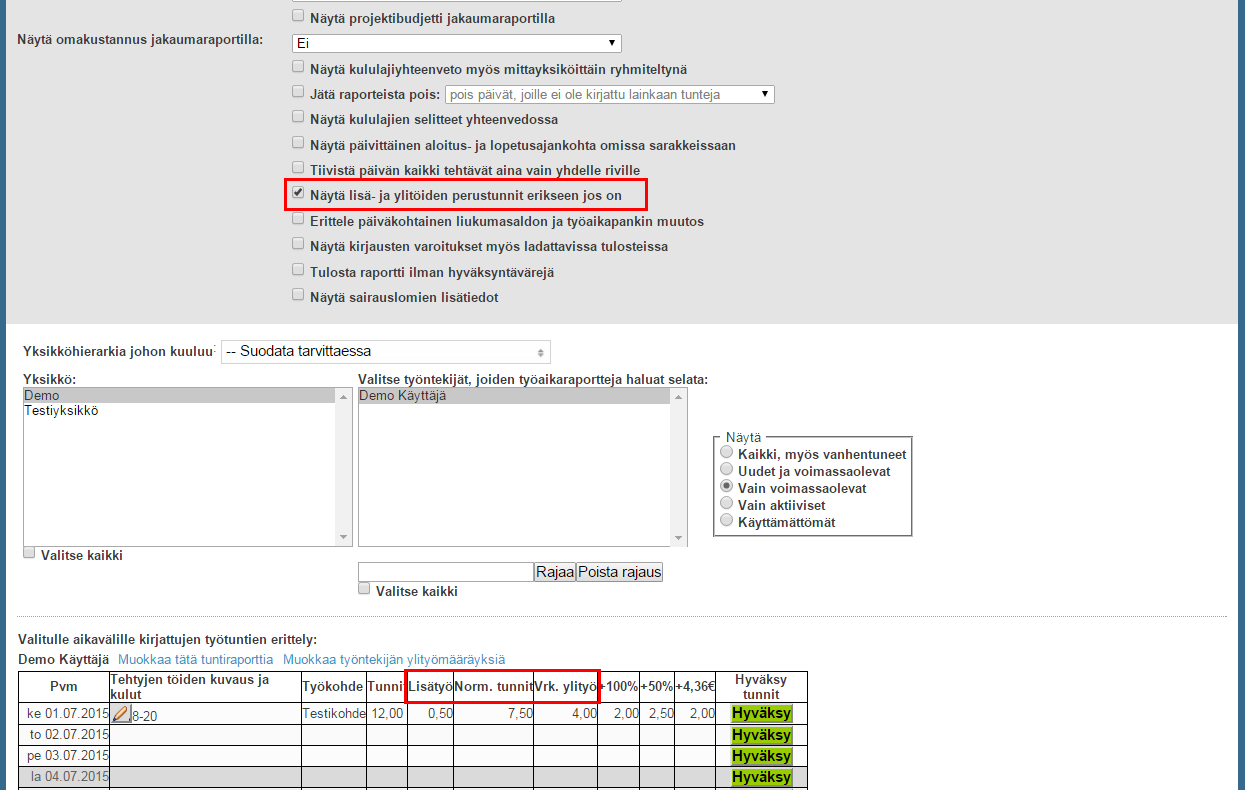Select 'Testiyksikkö' in the Yksikkö list
This screenshot has height=790, width=1245.
coord(61,410)
